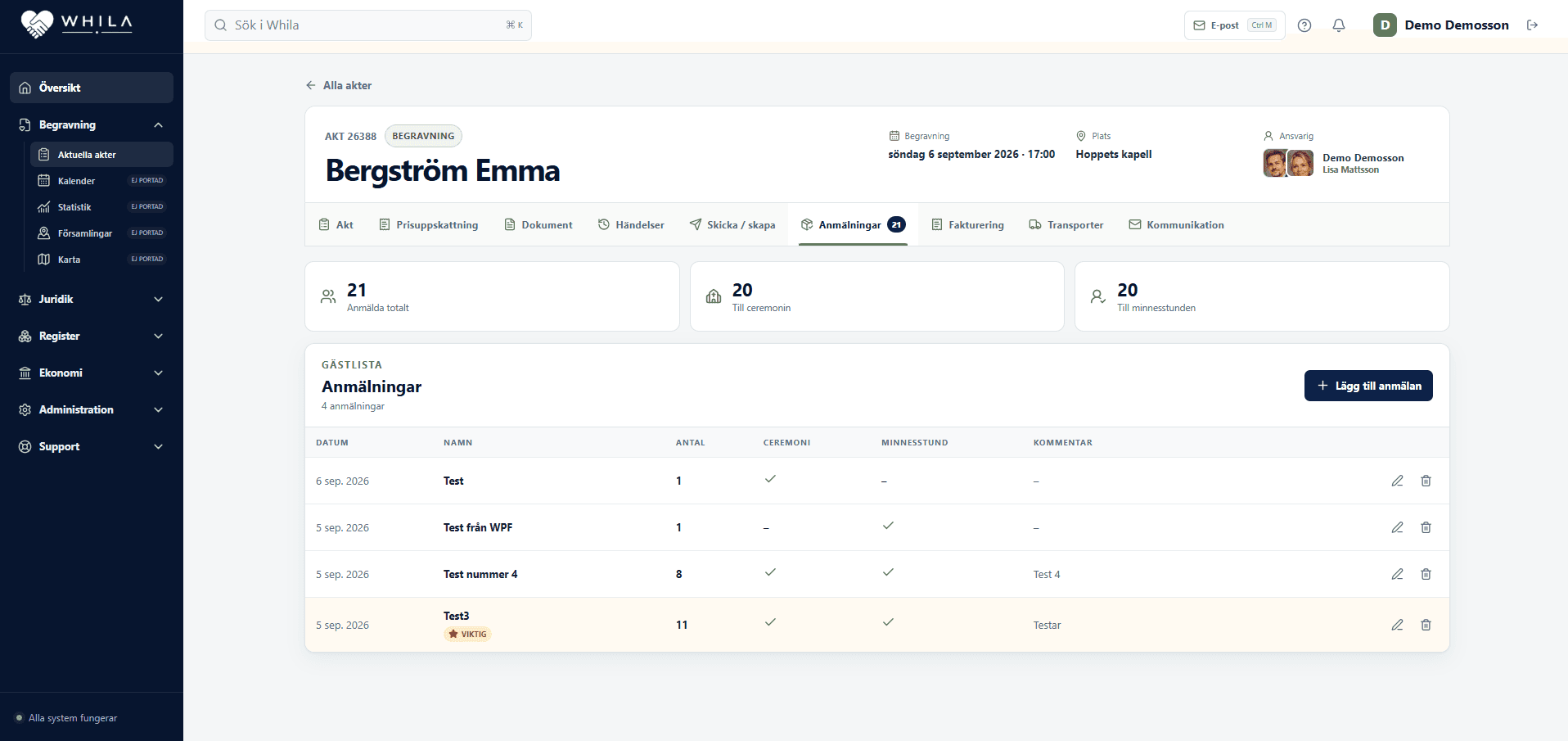Switch to the Fakturering tab
The image size is (1568, 741).
tap(967, 224)
